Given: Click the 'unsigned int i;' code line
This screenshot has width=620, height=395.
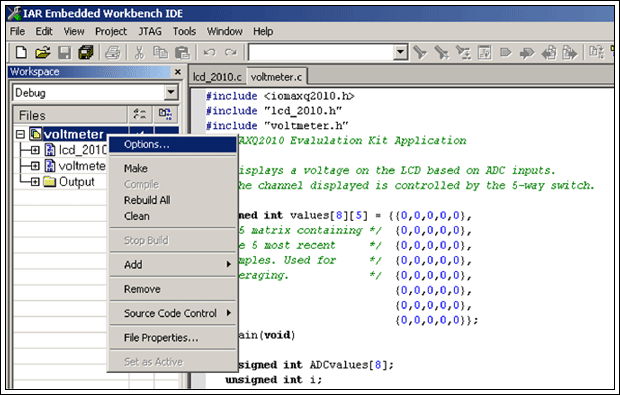Looking at the screenshot, I should (274, 380).
